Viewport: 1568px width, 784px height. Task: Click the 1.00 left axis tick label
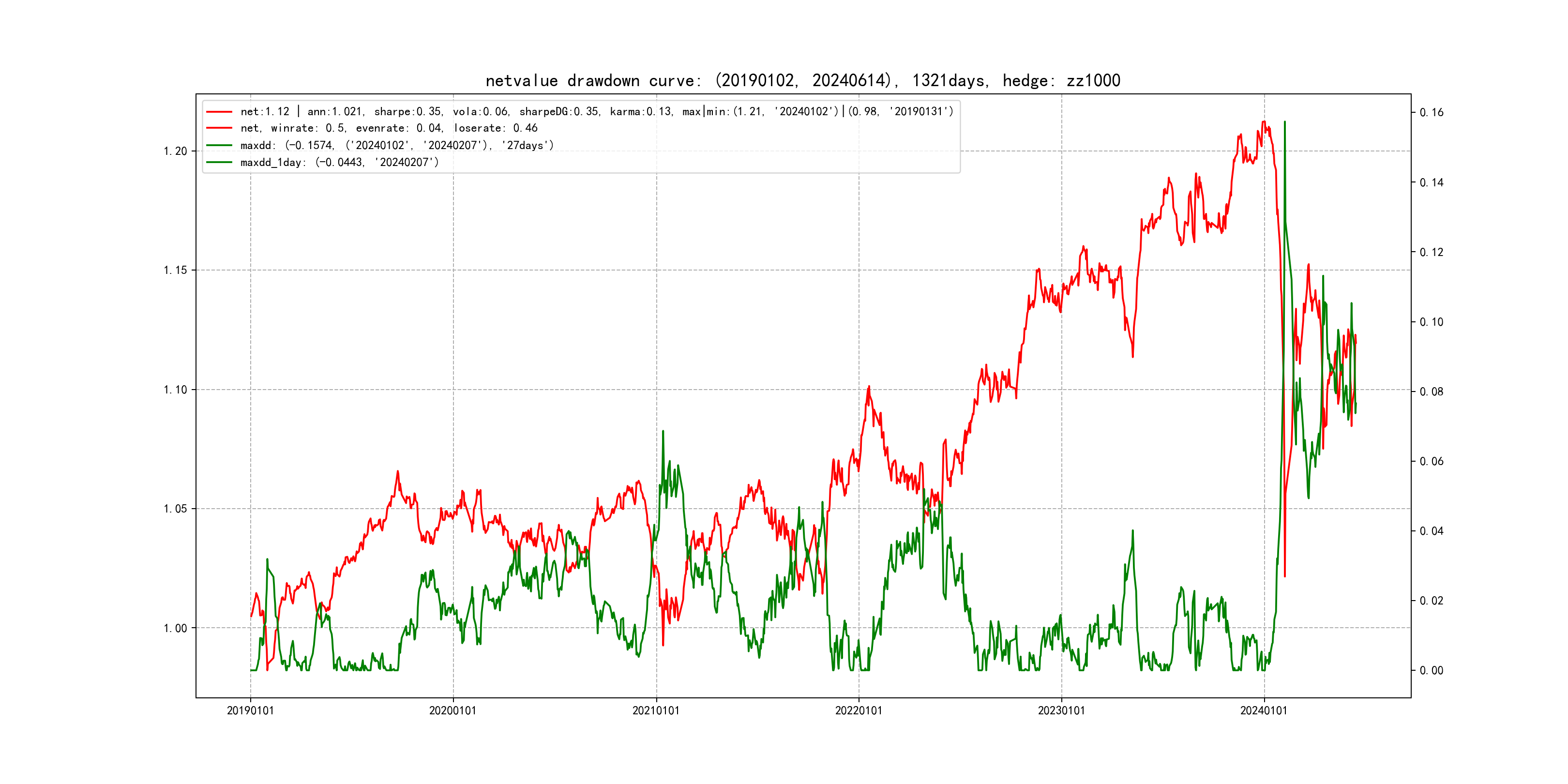[175, 628]
